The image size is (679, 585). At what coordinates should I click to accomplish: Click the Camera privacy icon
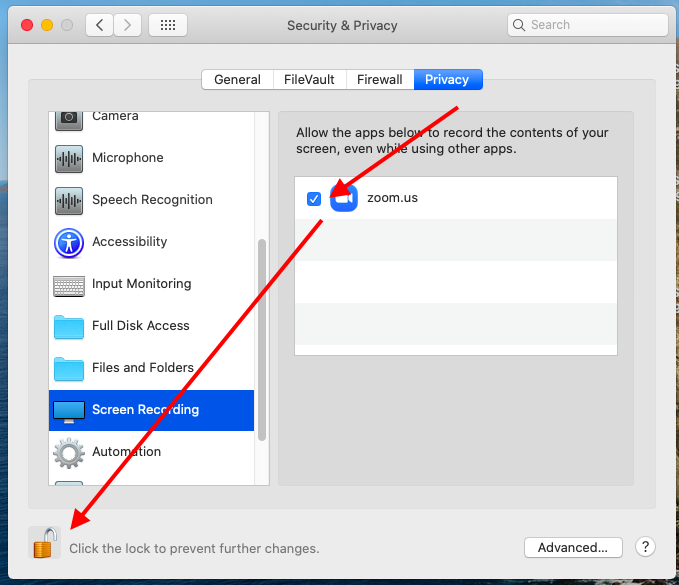pos(69,117)
